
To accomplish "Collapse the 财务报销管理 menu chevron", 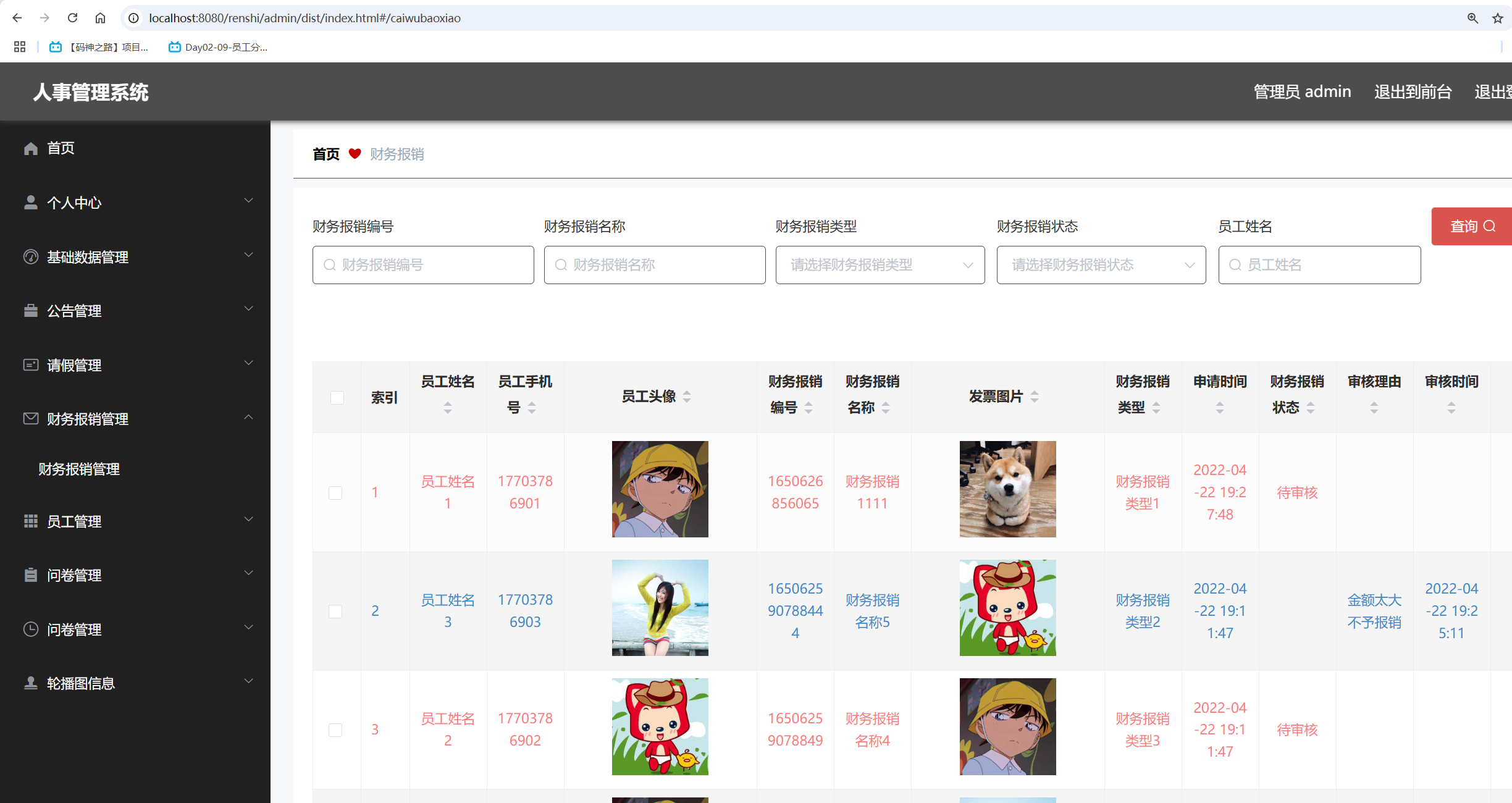I will click(x=249, y=417).
